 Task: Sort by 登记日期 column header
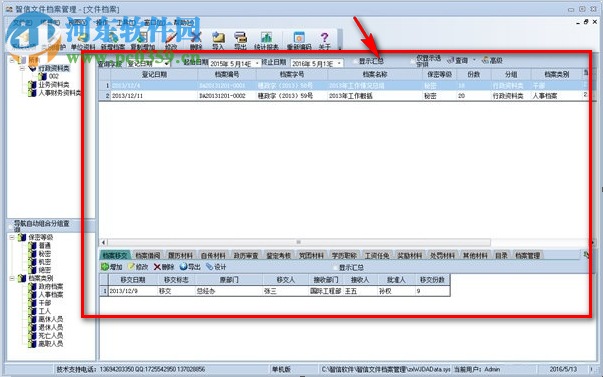154,74
